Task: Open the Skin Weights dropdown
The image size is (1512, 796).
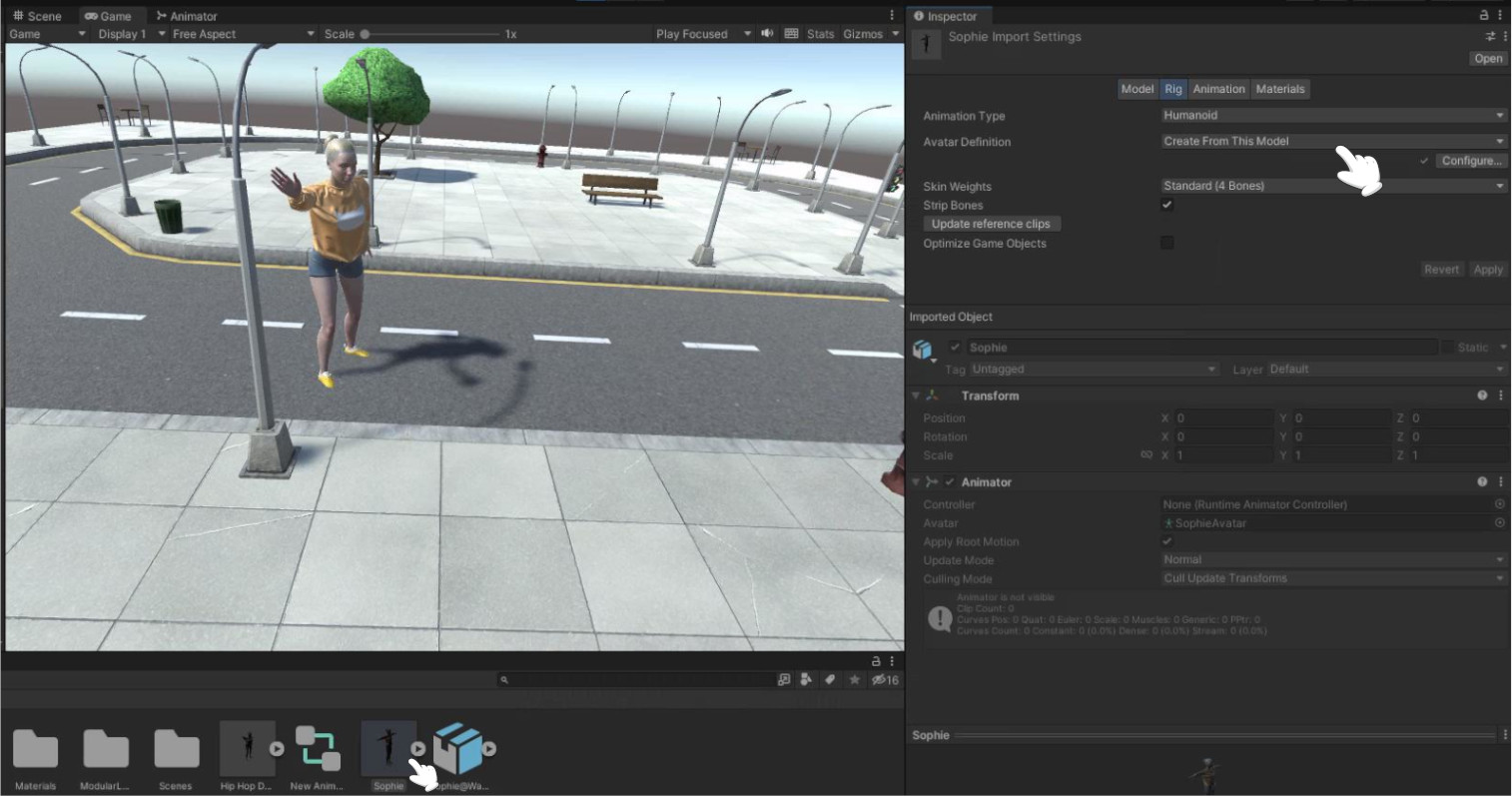Action: (1333, 186)
